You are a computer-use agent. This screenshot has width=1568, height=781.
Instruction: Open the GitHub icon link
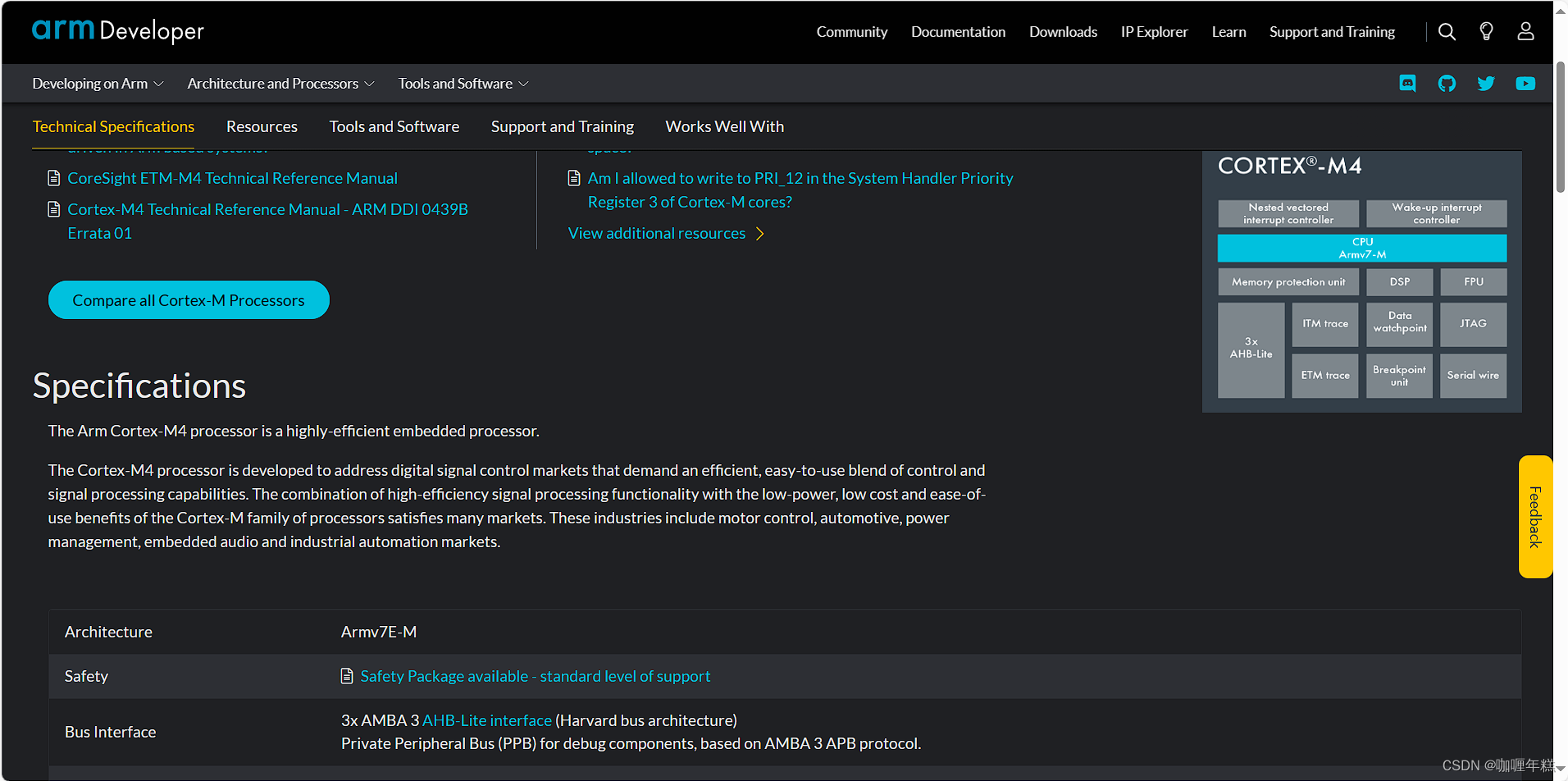click(x=1447, y=84)
